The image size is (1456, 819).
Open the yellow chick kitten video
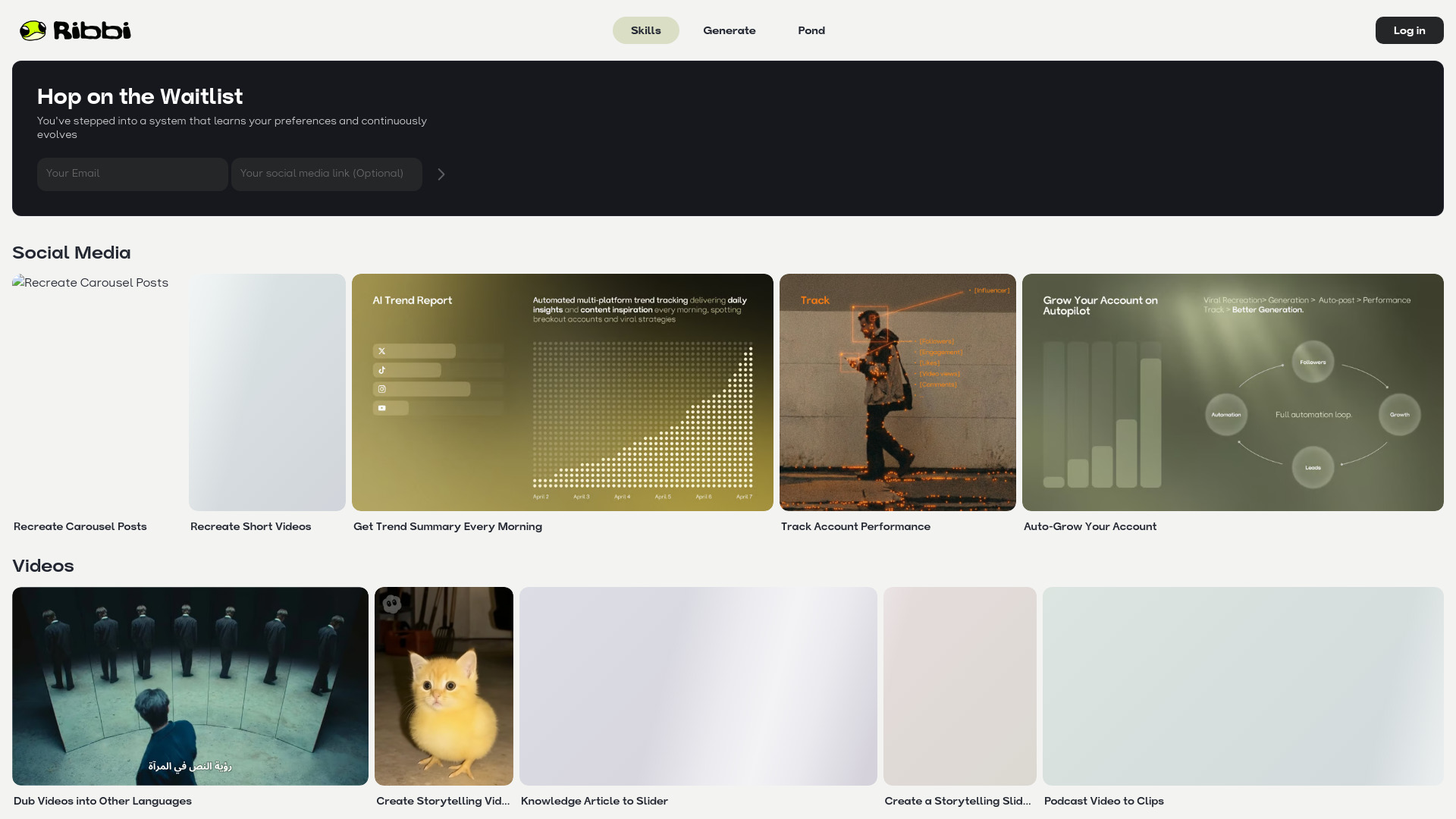click(444, 686)
